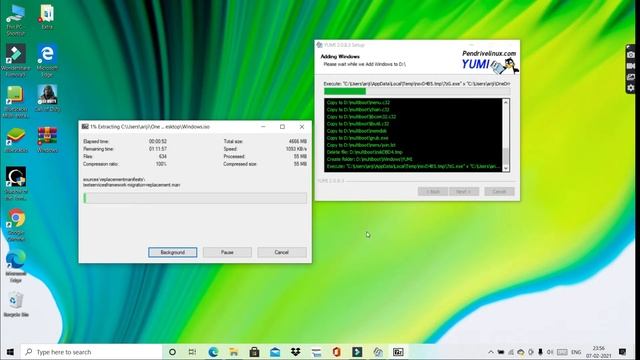The height and width of the screenshot is (360, 640).
Task: Click the 7-Zip extraction progress bar
Action: click(x=195, y=198)
